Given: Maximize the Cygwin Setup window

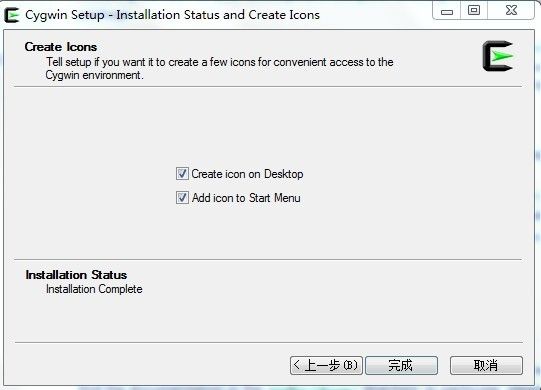Looking at the screenshot, I should click(x=474, y=10).
